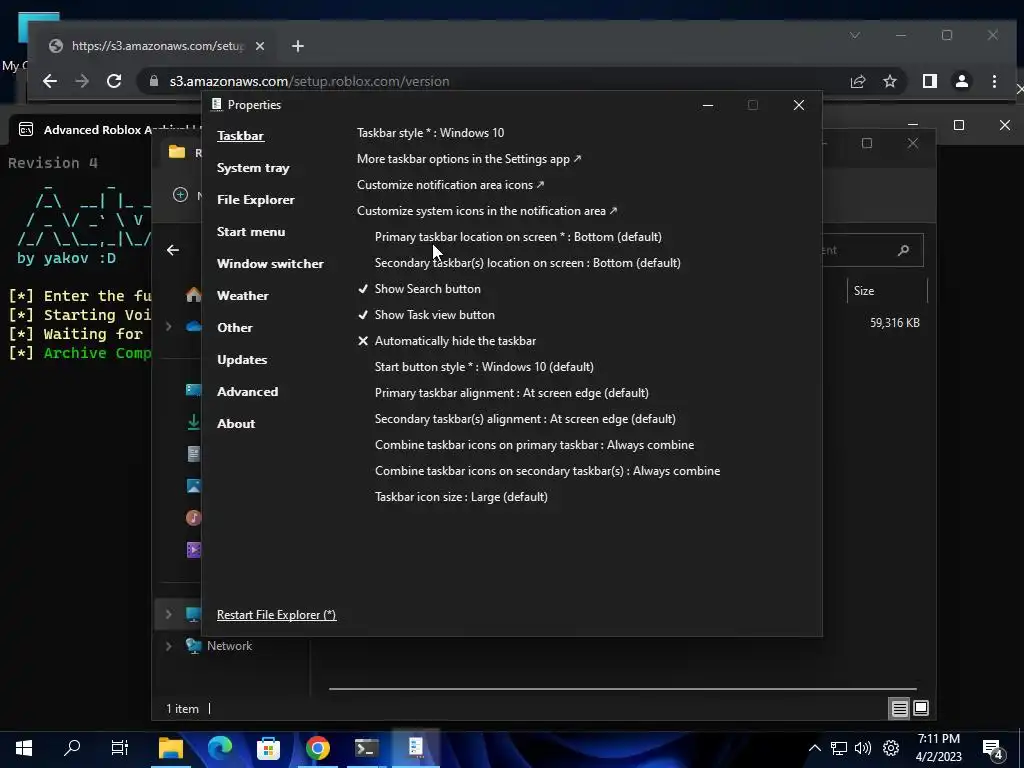The width and height of the screenshot is (1024, 768).
Task: Switch to System tray section
Action: (253, 168)
